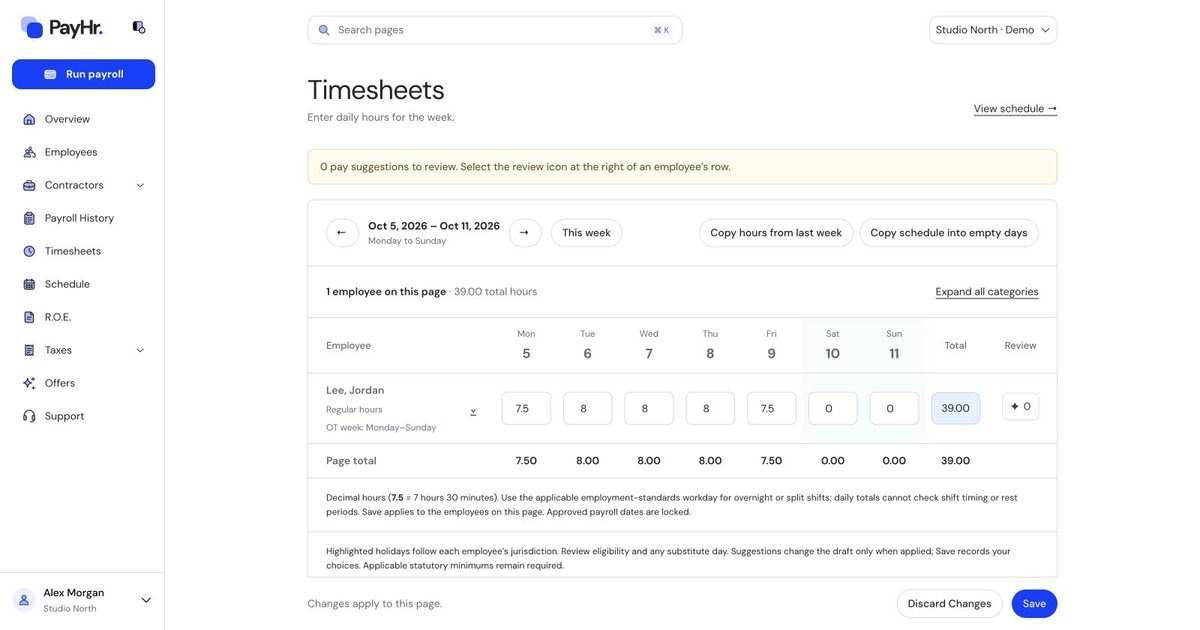Click the Sun 11 column header
This screenshot has height=630, width=1200.
(894, 346)
